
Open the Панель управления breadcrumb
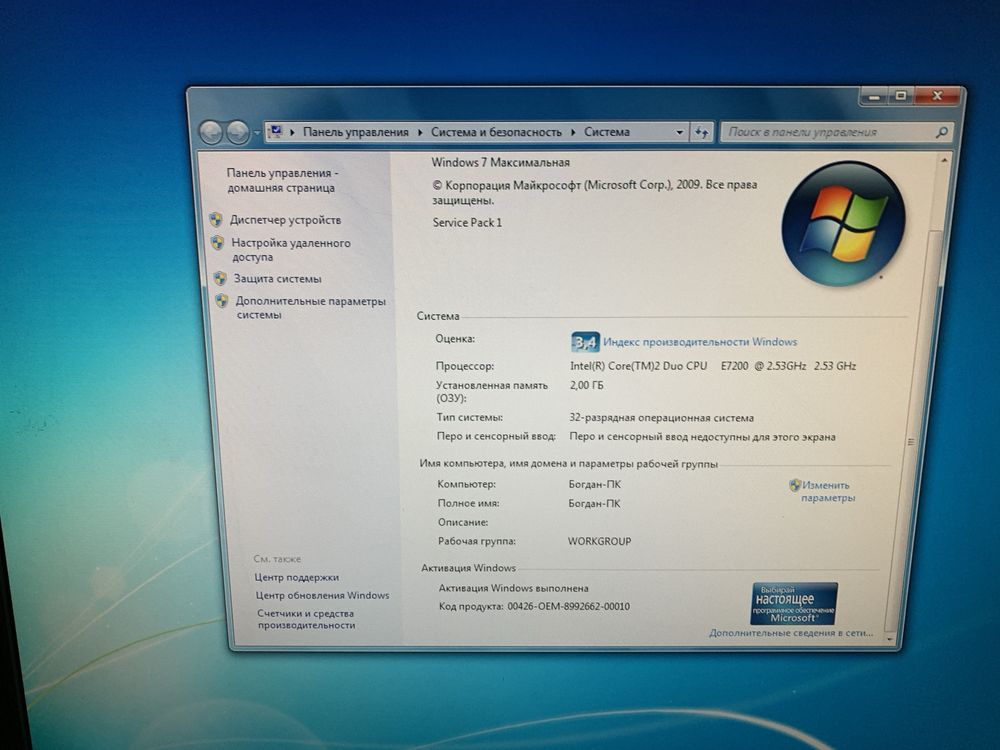click(x=355, y=132)
